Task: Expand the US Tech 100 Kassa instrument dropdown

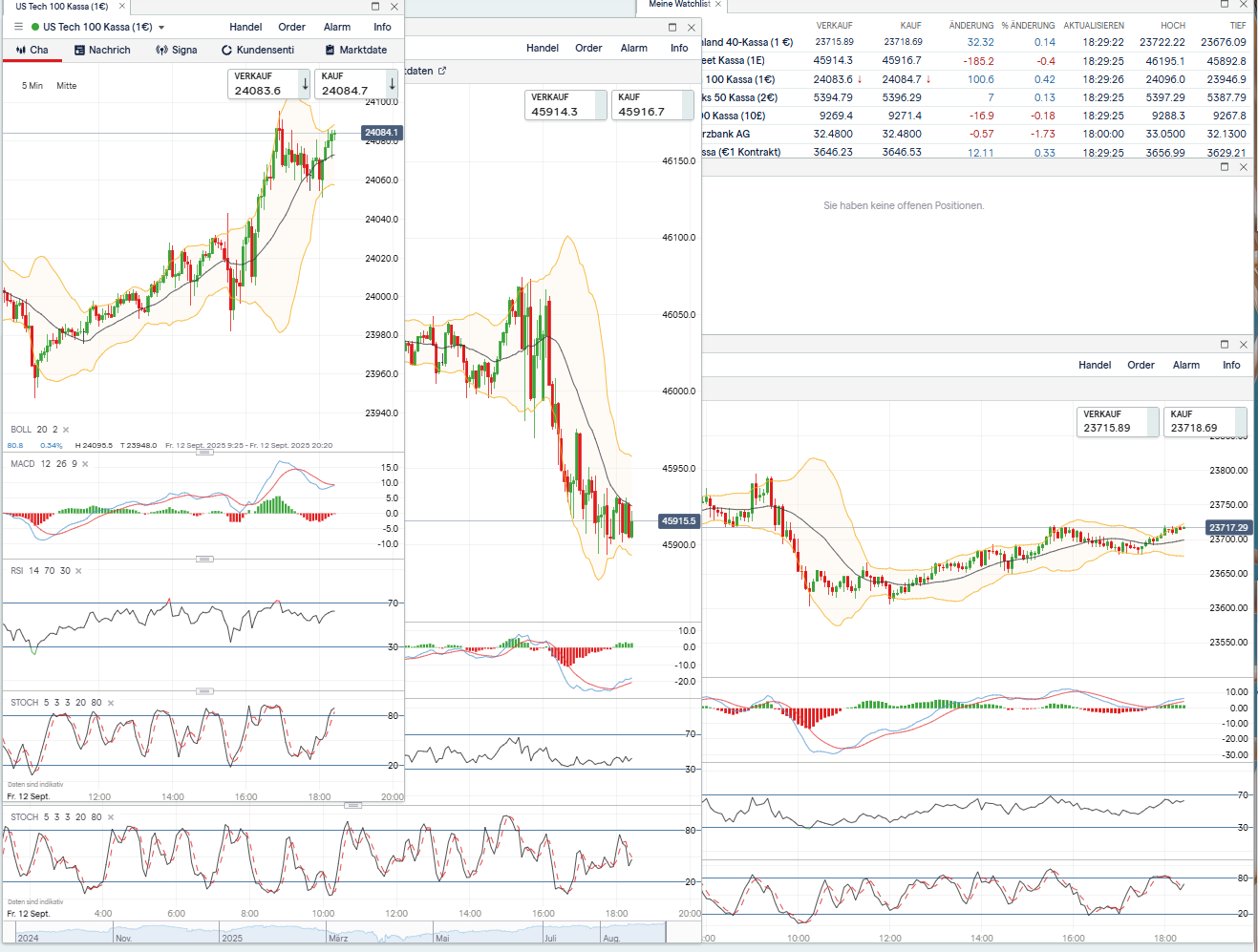Action: point(161,28)
